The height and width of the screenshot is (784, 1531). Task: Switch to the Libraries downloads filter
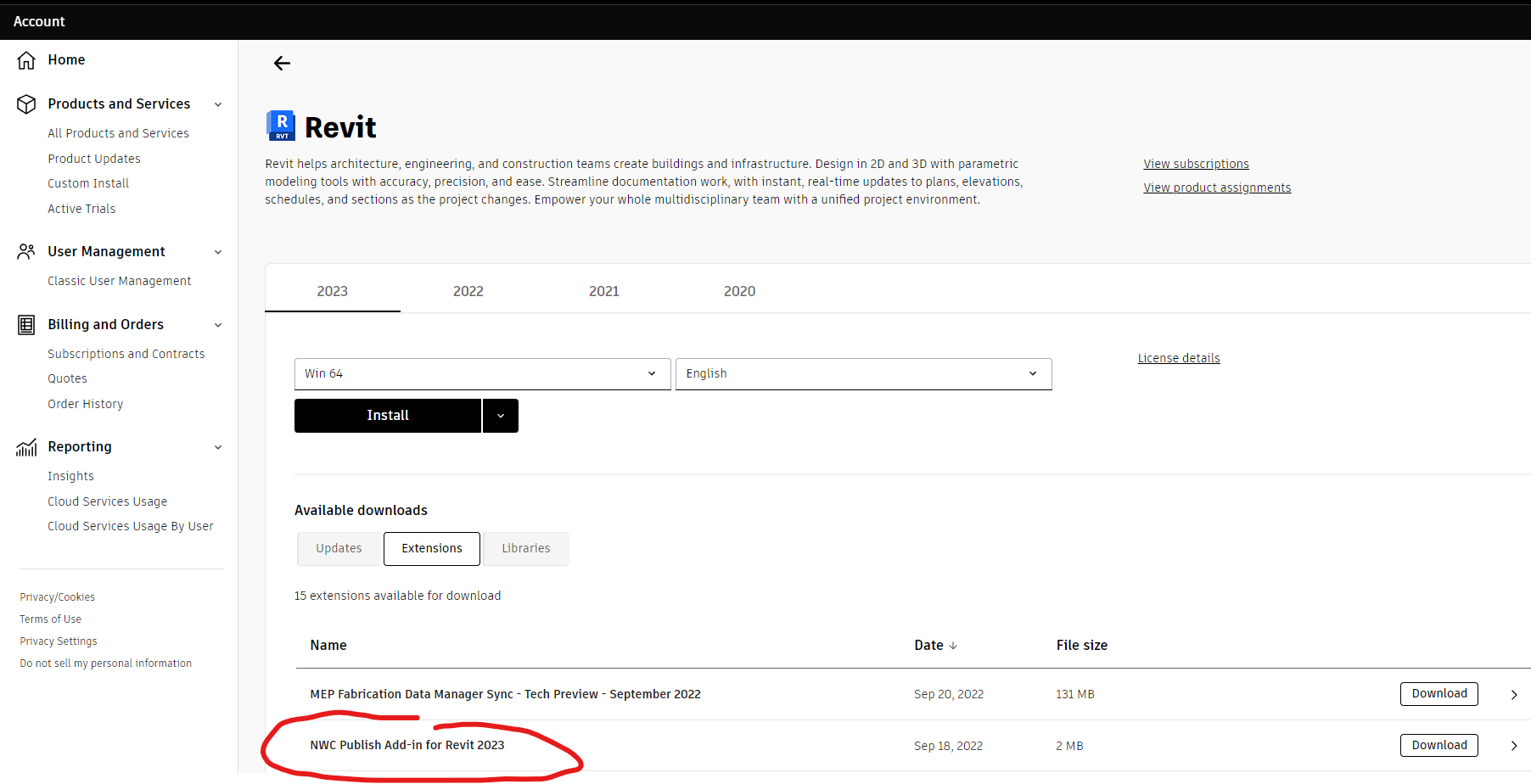[525, 548]
